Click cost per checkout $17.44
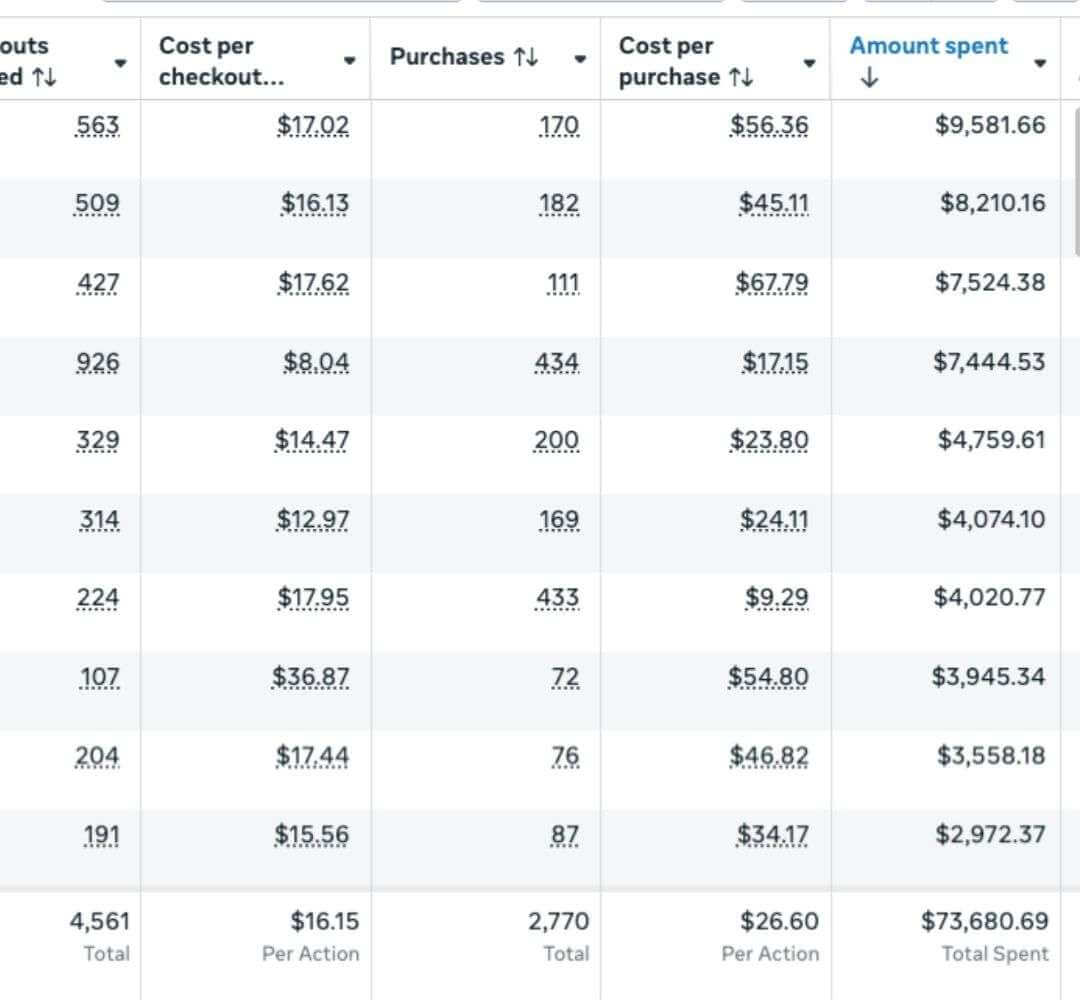Screen dimensions: 1080x1000 pyautogui.click(x=312, y=757)
